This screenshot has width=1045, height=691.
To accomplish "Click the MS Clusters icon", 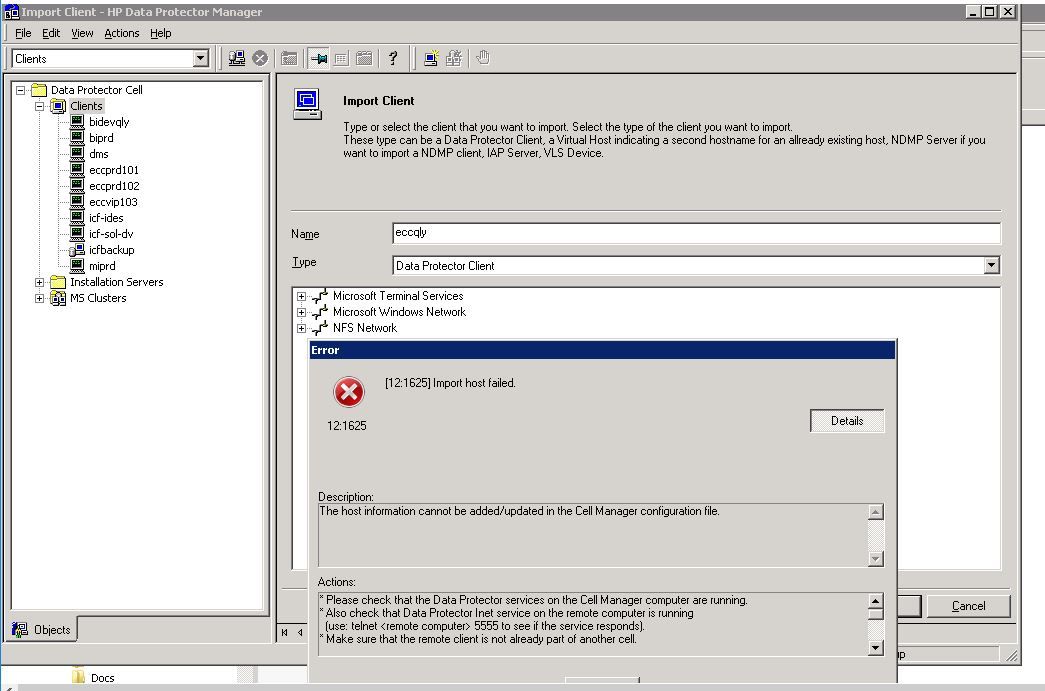I will coord(58,298).
